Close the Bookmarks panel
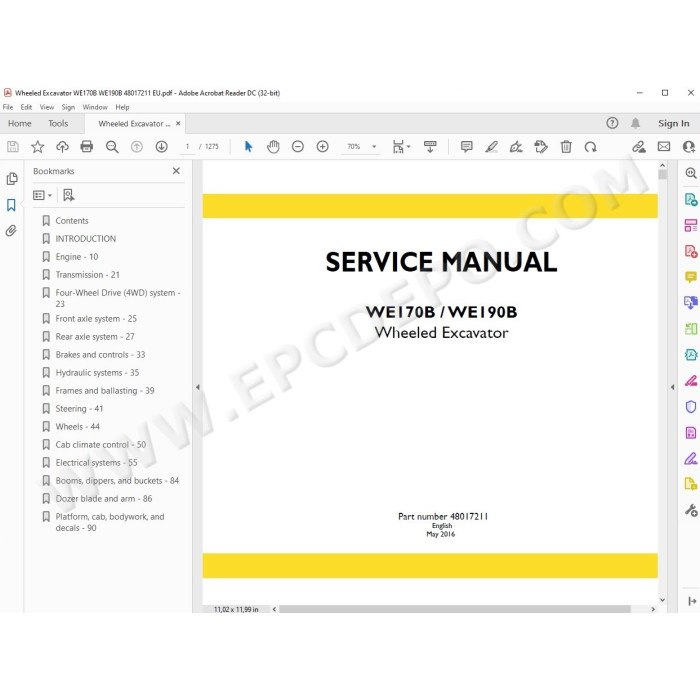This screenshot has height=700, width=700. coord(176,171)
